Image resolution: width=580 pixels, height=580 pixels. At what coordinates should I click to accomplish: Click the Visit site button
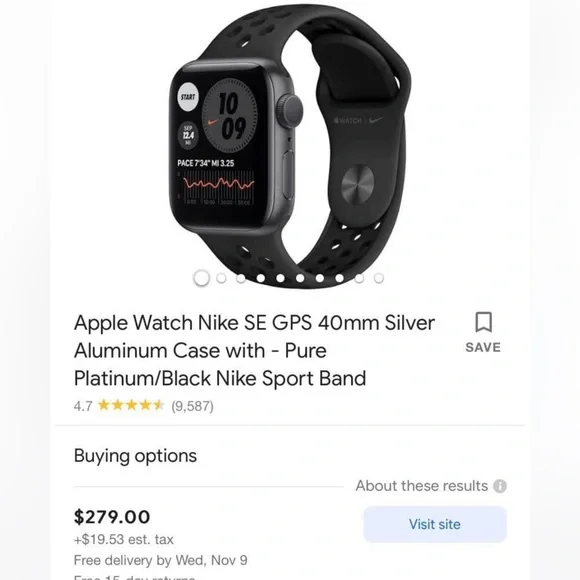pos(435,524)
